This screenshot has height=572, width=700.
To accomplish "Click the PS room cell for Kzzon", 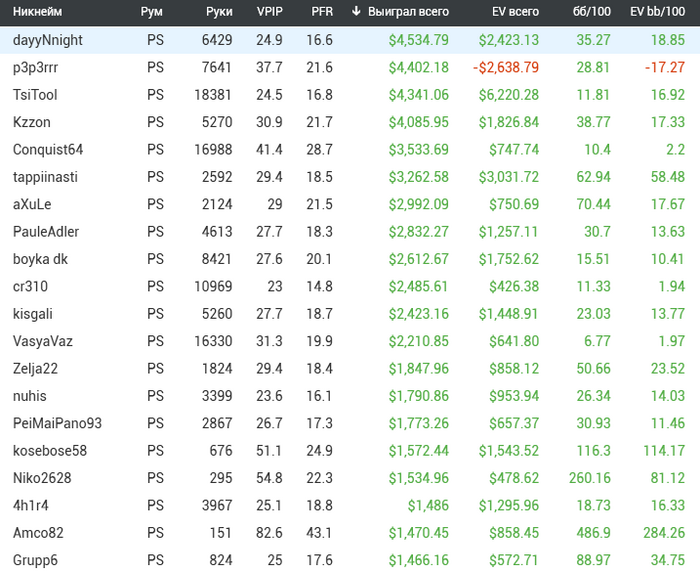I will [155, 122].
